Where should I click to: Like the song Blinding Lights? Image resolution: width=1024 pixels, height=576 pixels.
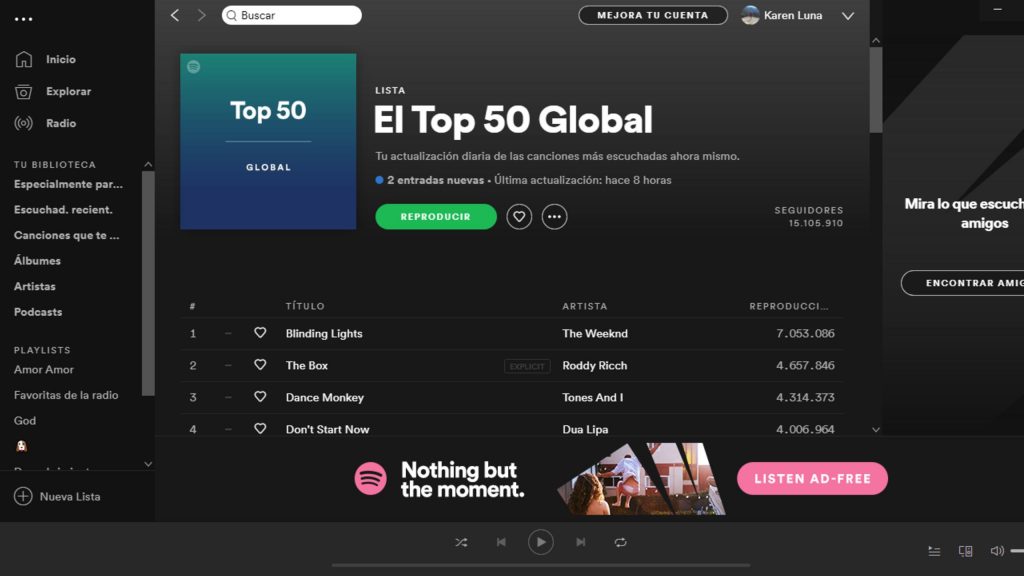260,333
